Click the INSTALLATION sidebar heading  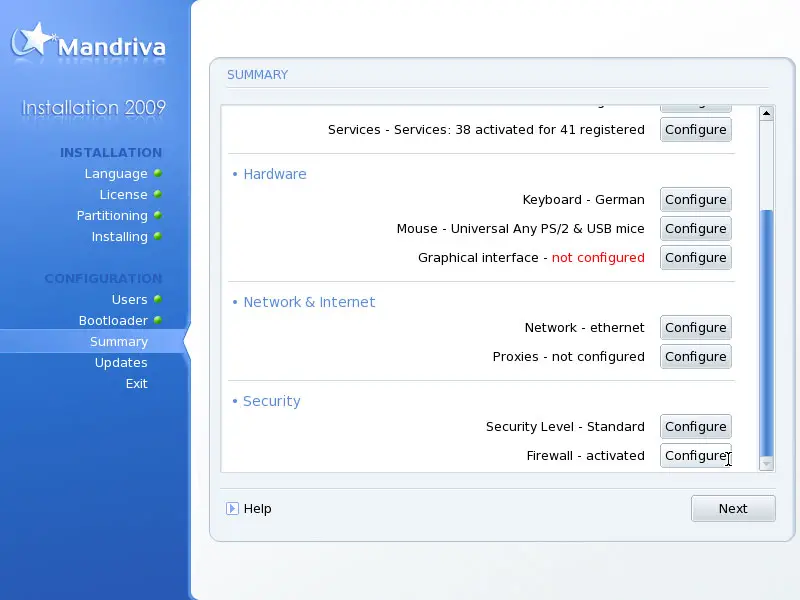(111, 153)
